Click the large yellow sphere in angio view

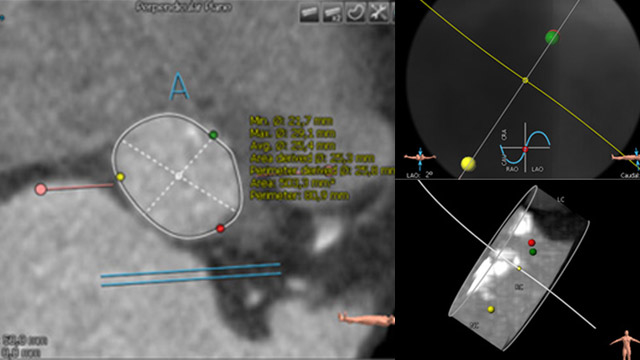468,164
